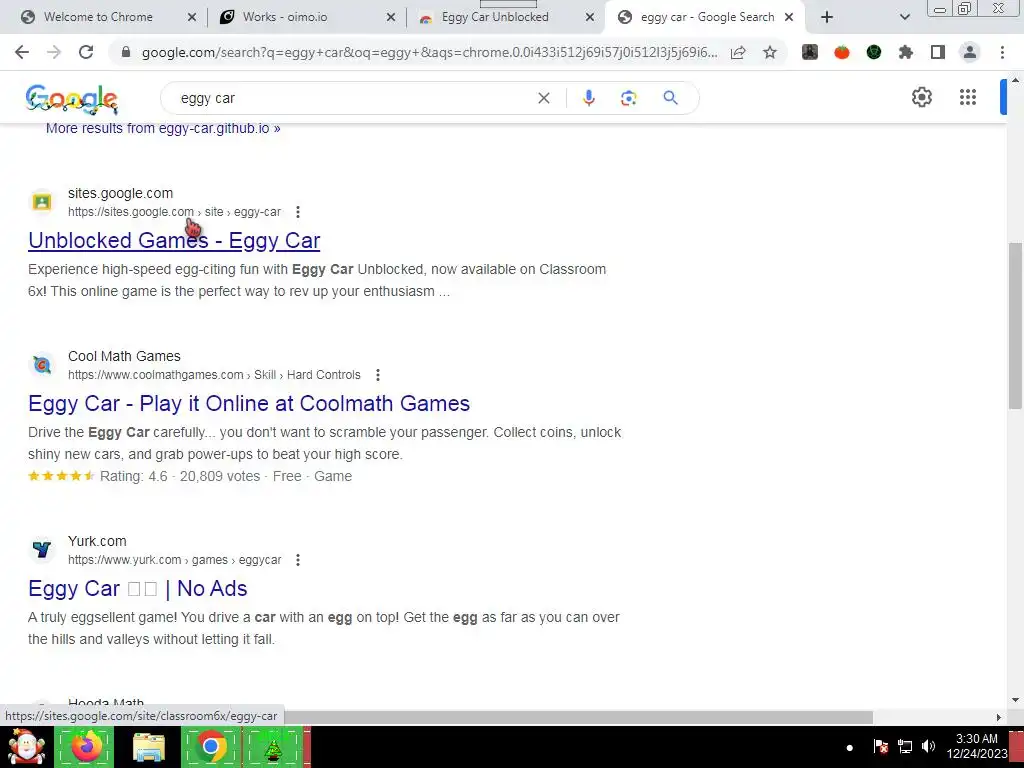Share this page via the share icon
The width and height of the screenshot is (1024, 768).
coord(738,52)
